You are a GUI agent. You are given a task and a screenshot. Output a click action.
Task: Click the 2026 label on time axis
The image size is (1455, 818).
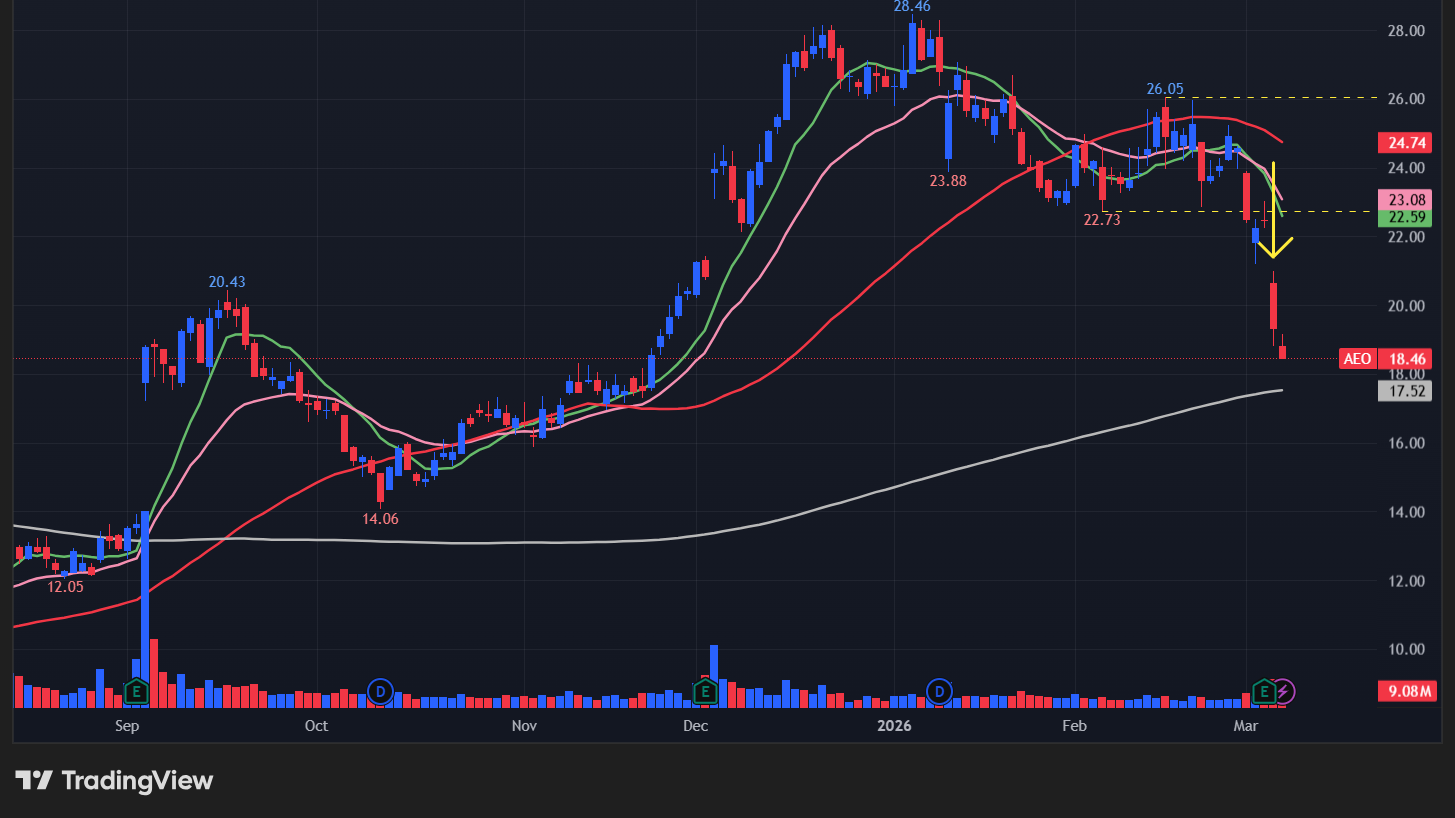click(893, 726)
